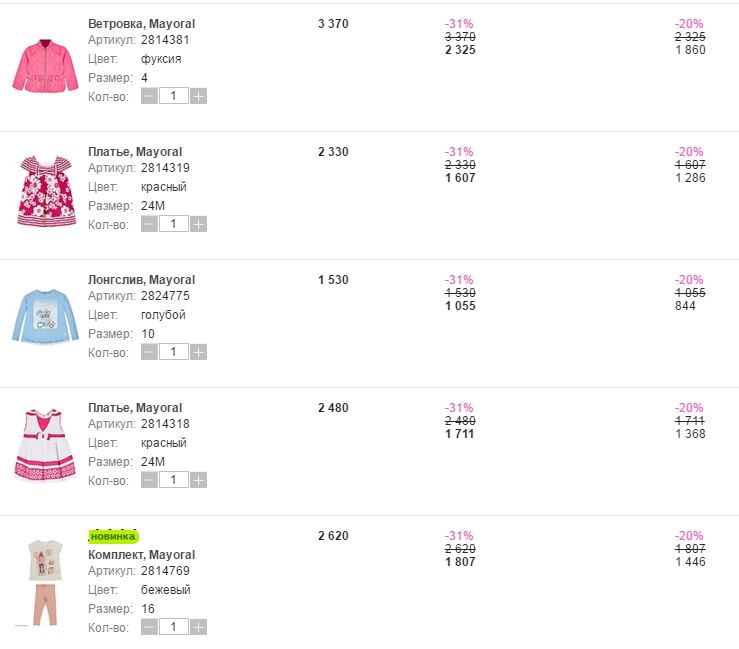Open the Комплект, Mayoral product link
The image size is (739, 649).
(x=141, y=555)
